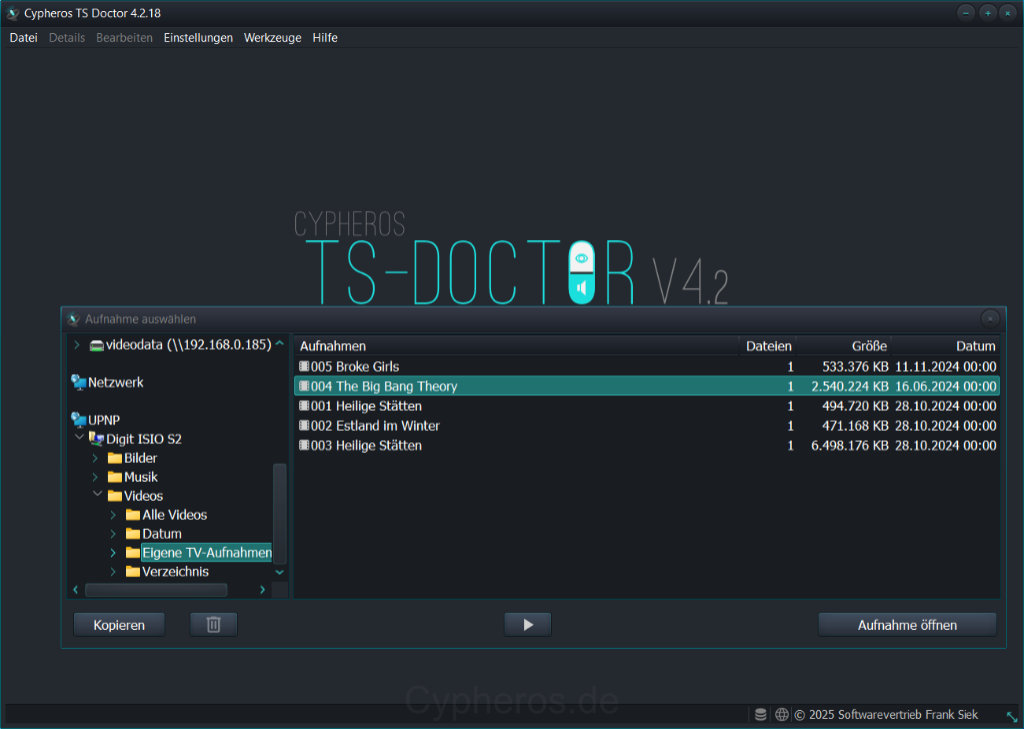Sort recordings by the Größe column
Viewport: 1024px width, 729px height.
[x=870, y=345]
